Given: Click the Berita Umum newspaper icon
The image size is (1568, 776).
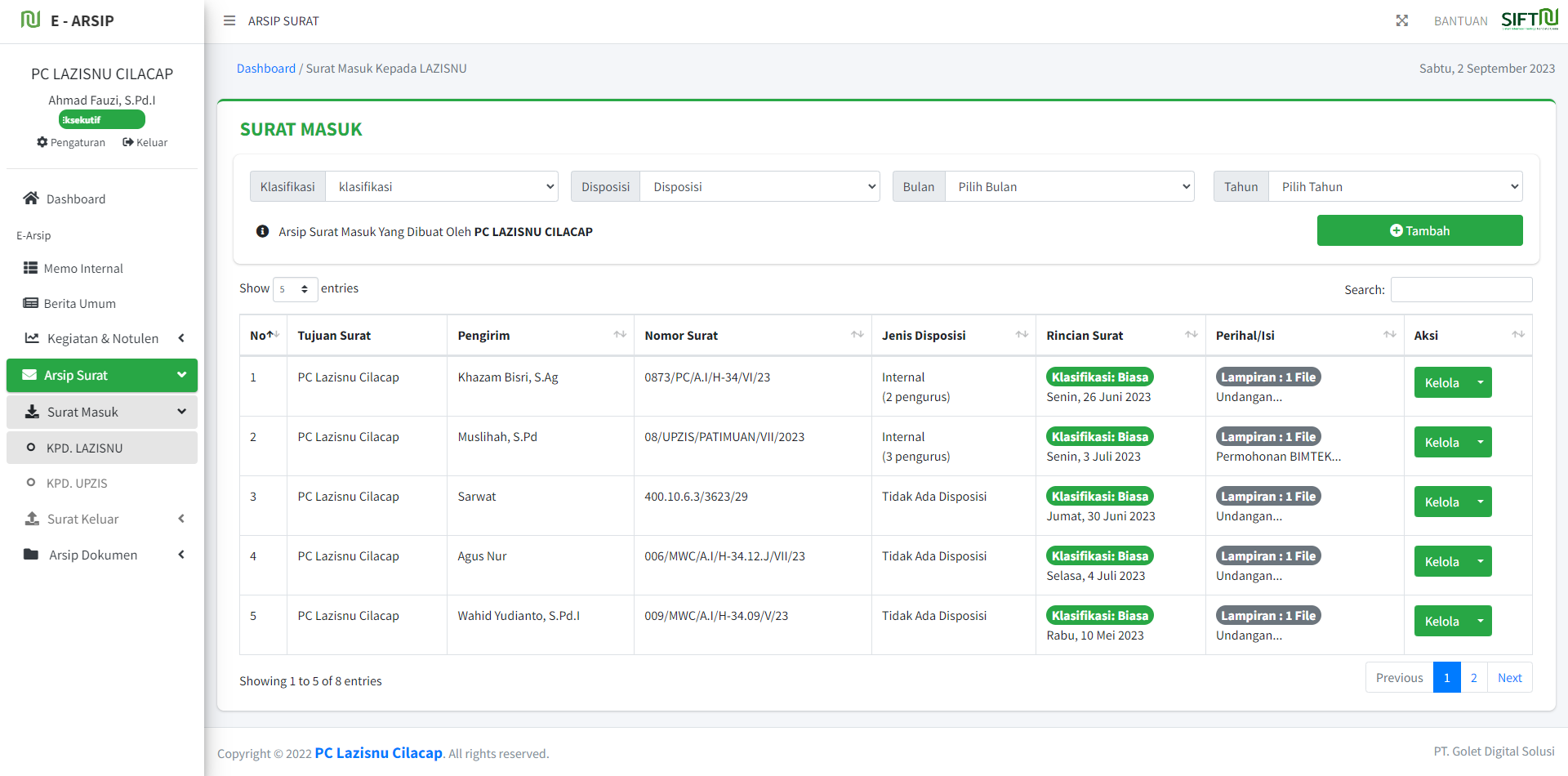Looking at the screenshot, I should [x=31, y=303].
